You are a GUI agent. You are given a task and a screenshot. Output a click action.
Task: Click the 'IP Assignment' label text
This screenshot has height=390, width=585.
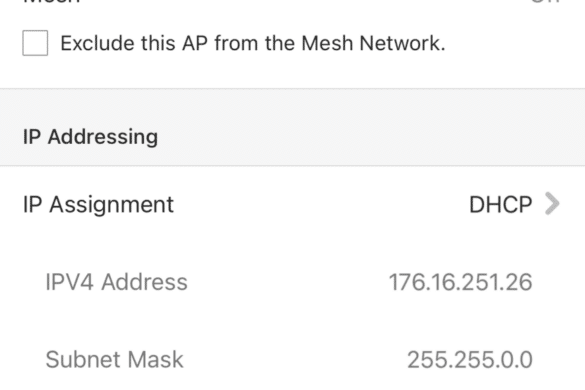(98, 204)
